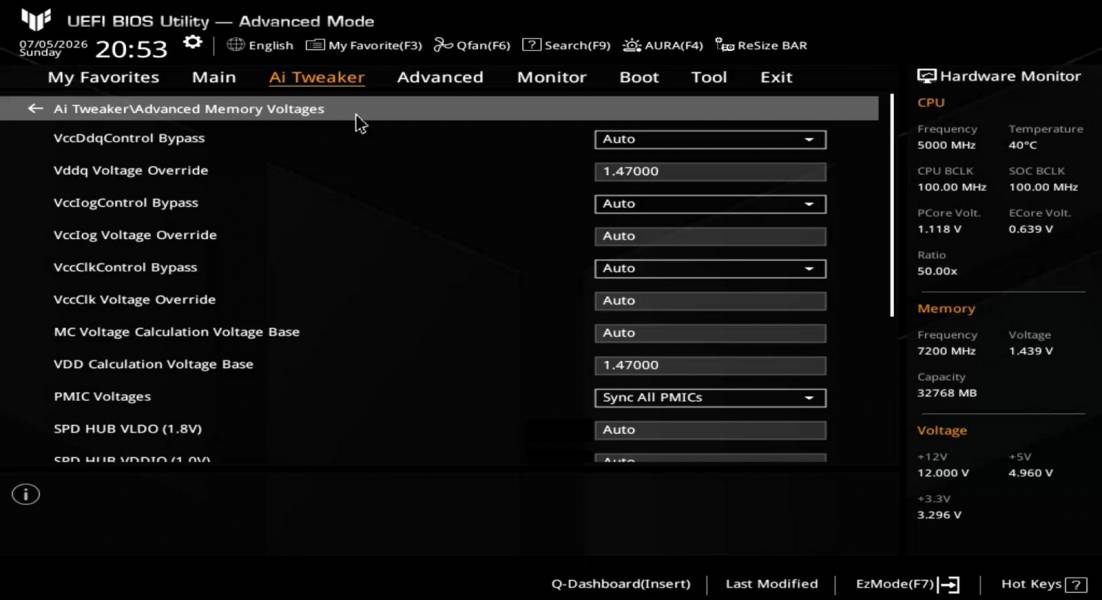Open AURA(F4) lighting settings

(x=663, y=45)
